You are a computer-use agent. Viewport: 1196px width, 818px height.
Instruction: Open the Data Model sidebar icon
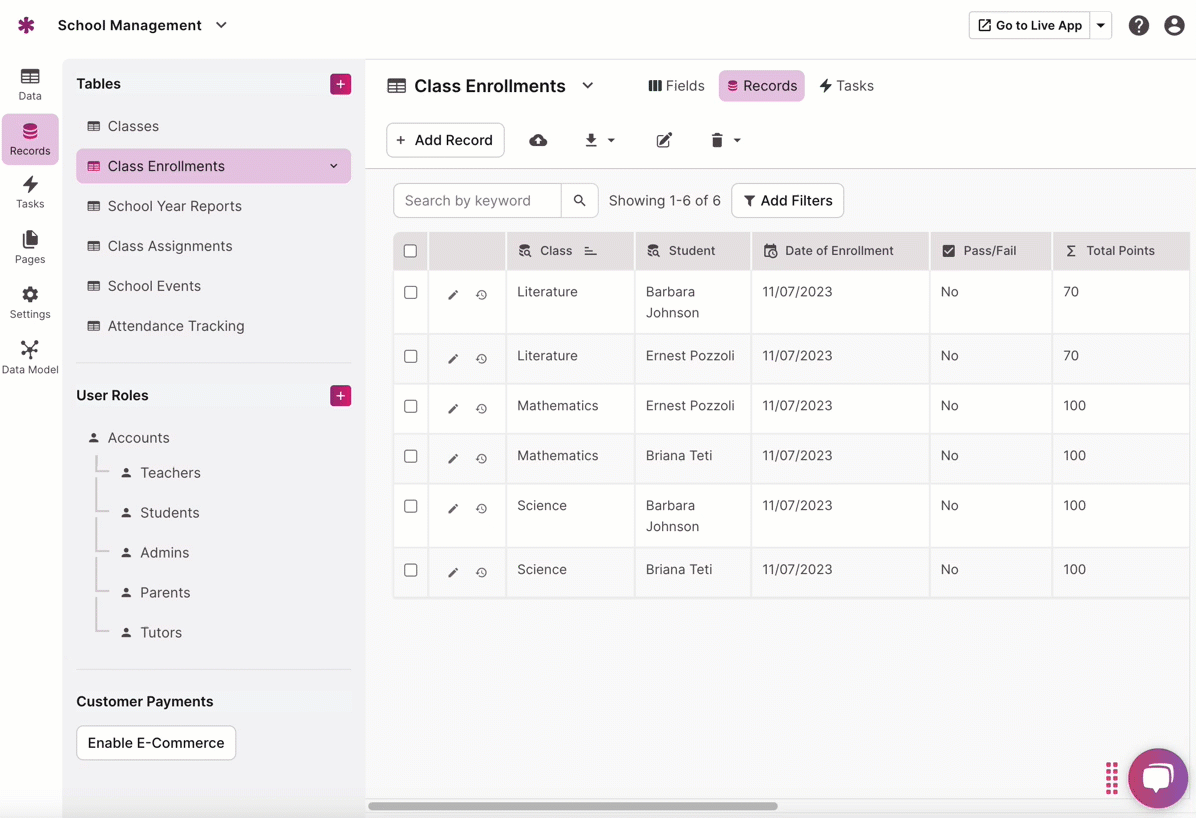tap(30, 356)
